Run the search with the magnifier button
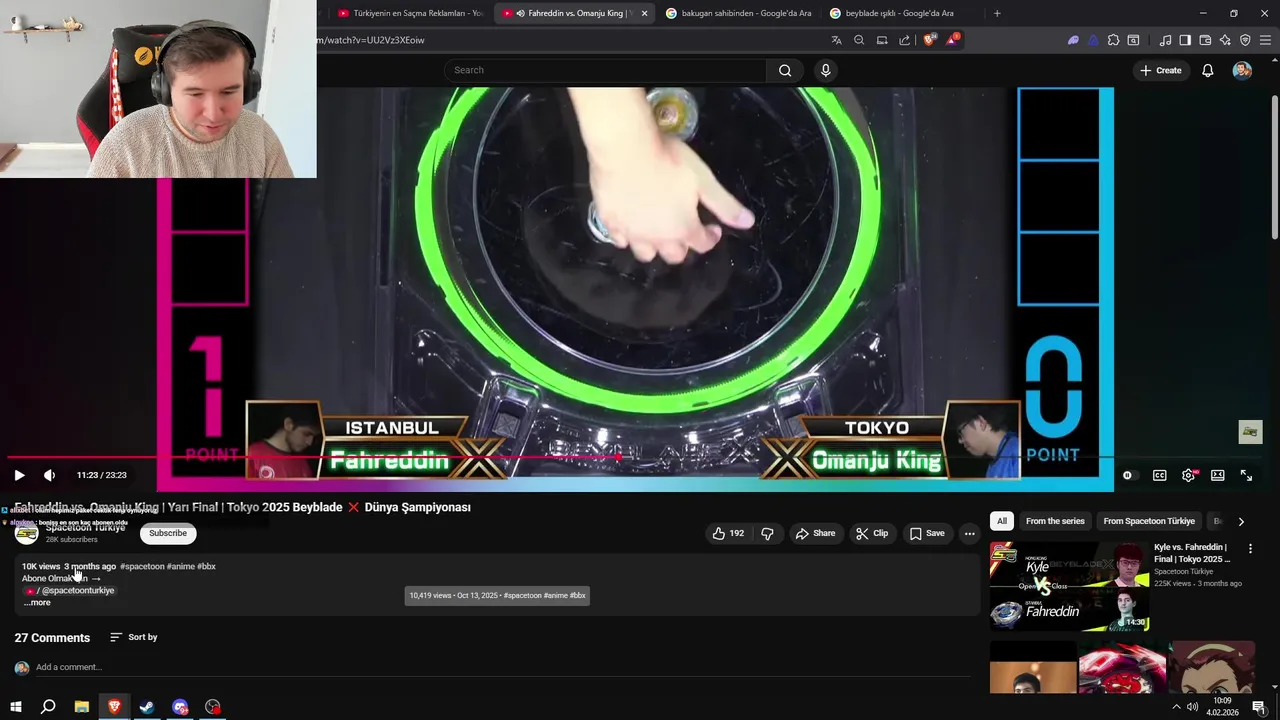Image resolution: width=1280 pixels, height=720 pixels. coord(785,70)
